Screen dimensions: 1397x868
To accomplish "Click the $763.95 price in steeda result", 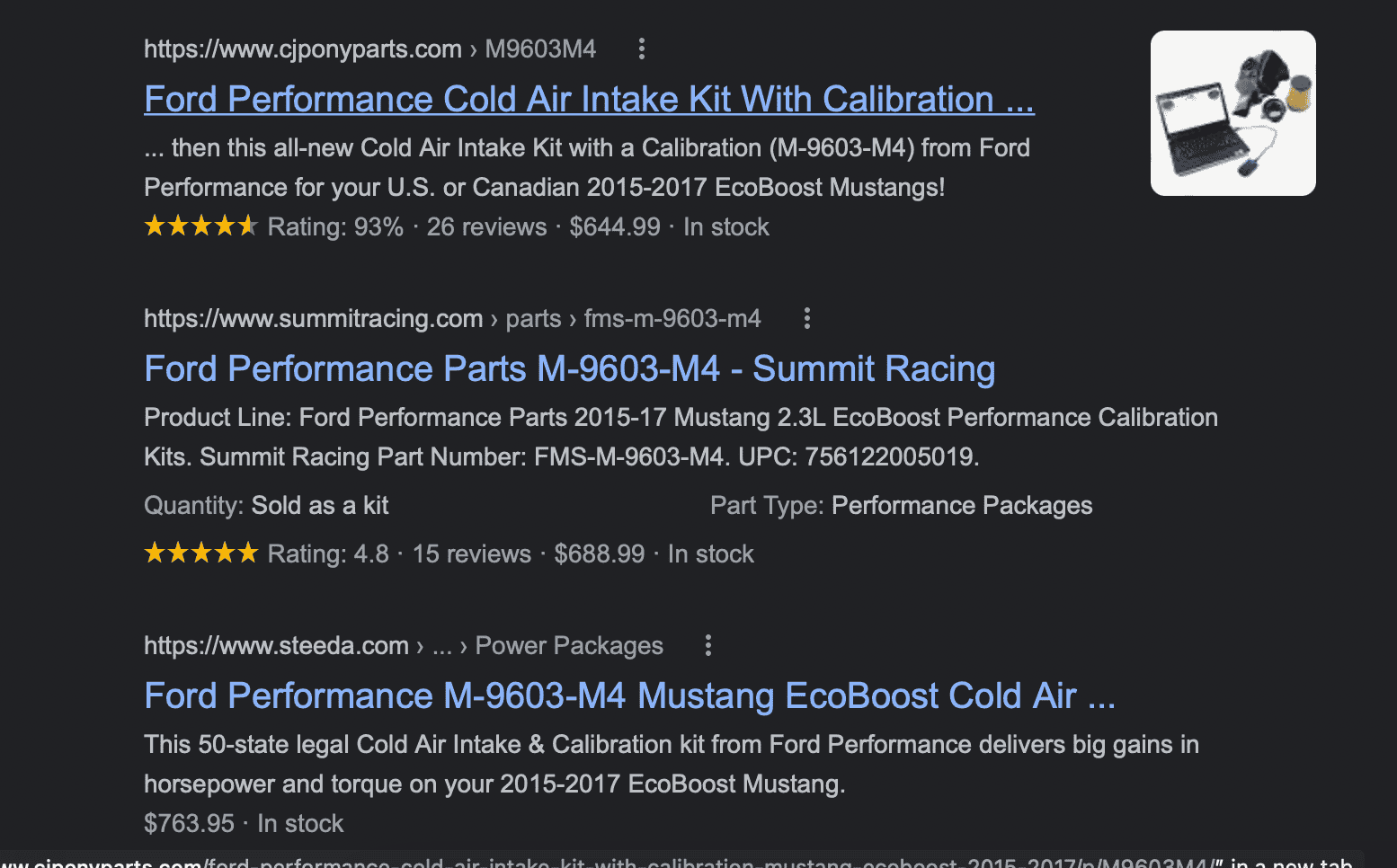I will point(189,823).
